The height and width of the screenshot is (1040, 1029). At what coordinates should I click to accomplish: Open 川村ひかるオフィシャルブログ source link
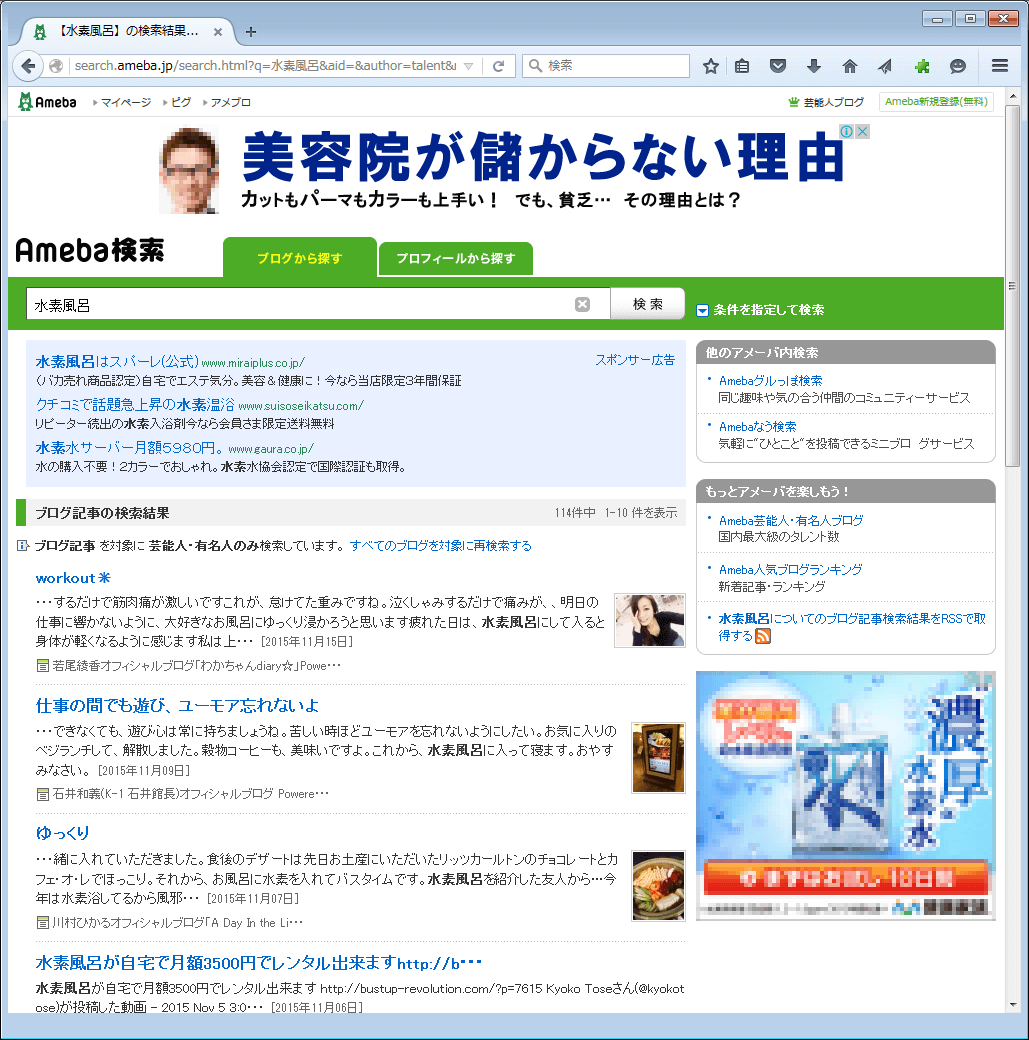[177, 923]
